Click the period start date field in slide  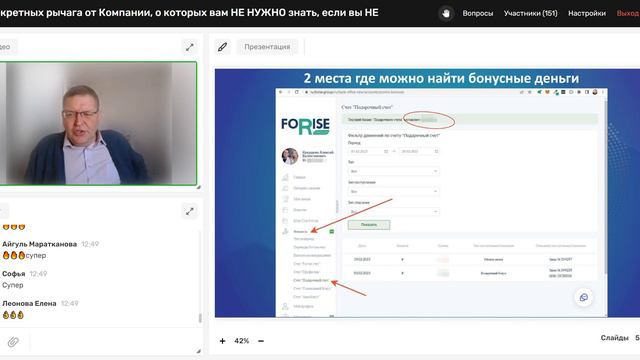[369, 151]
